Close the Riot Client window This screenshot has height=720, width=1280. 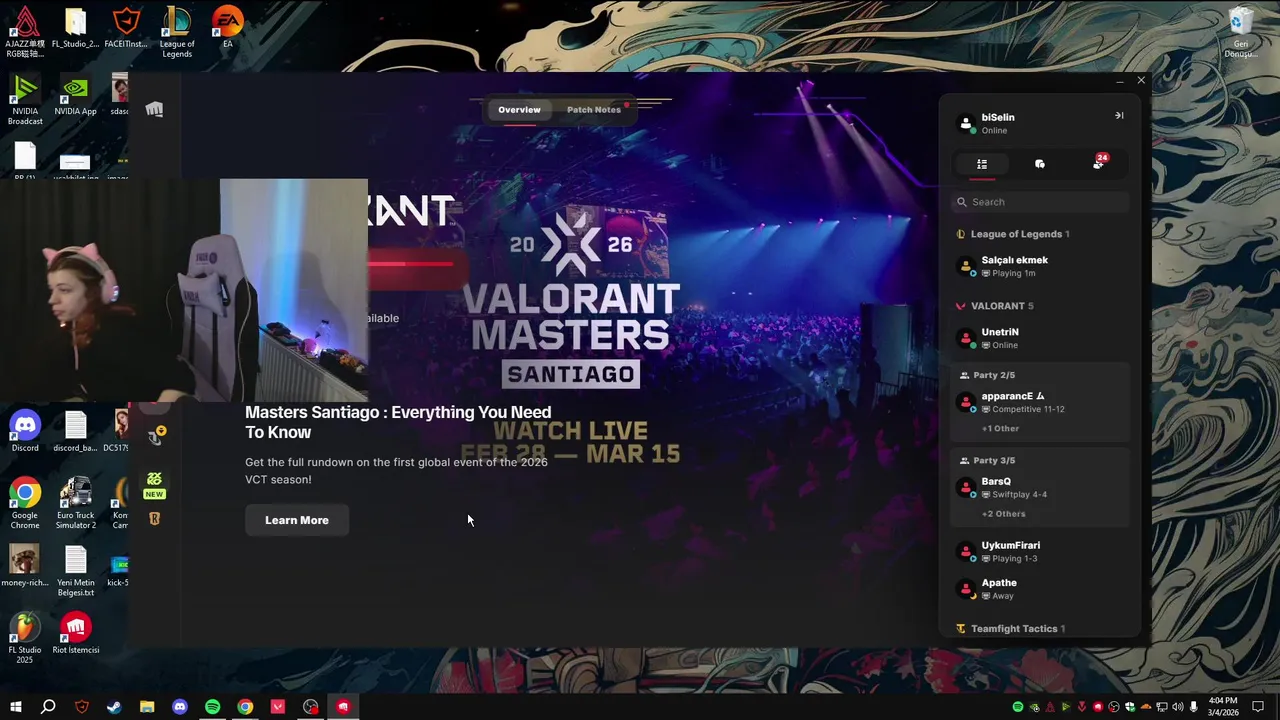point(1141,81)
